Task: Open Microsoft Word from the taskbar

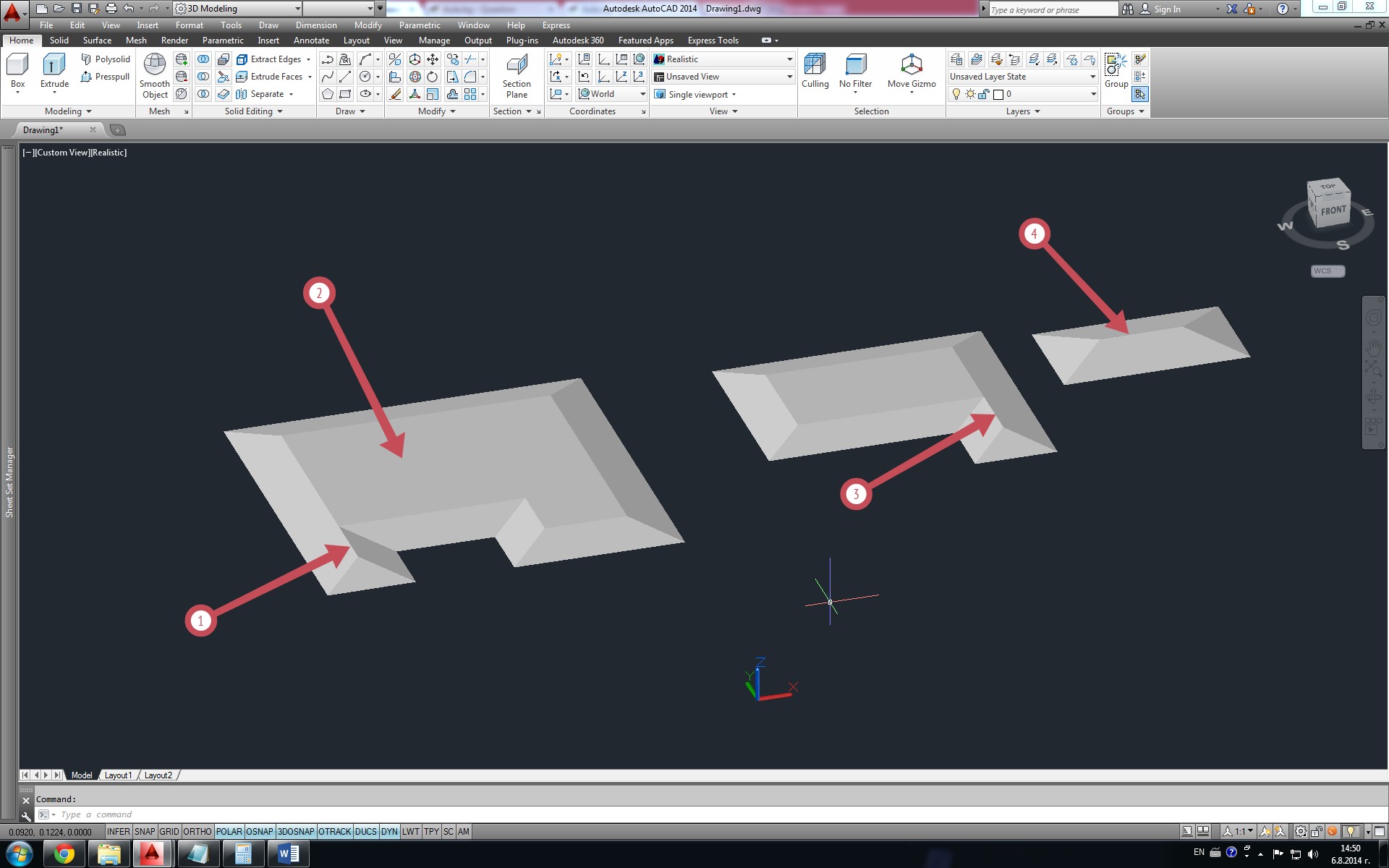Action: pyautogui.click(x=288, y=854)
